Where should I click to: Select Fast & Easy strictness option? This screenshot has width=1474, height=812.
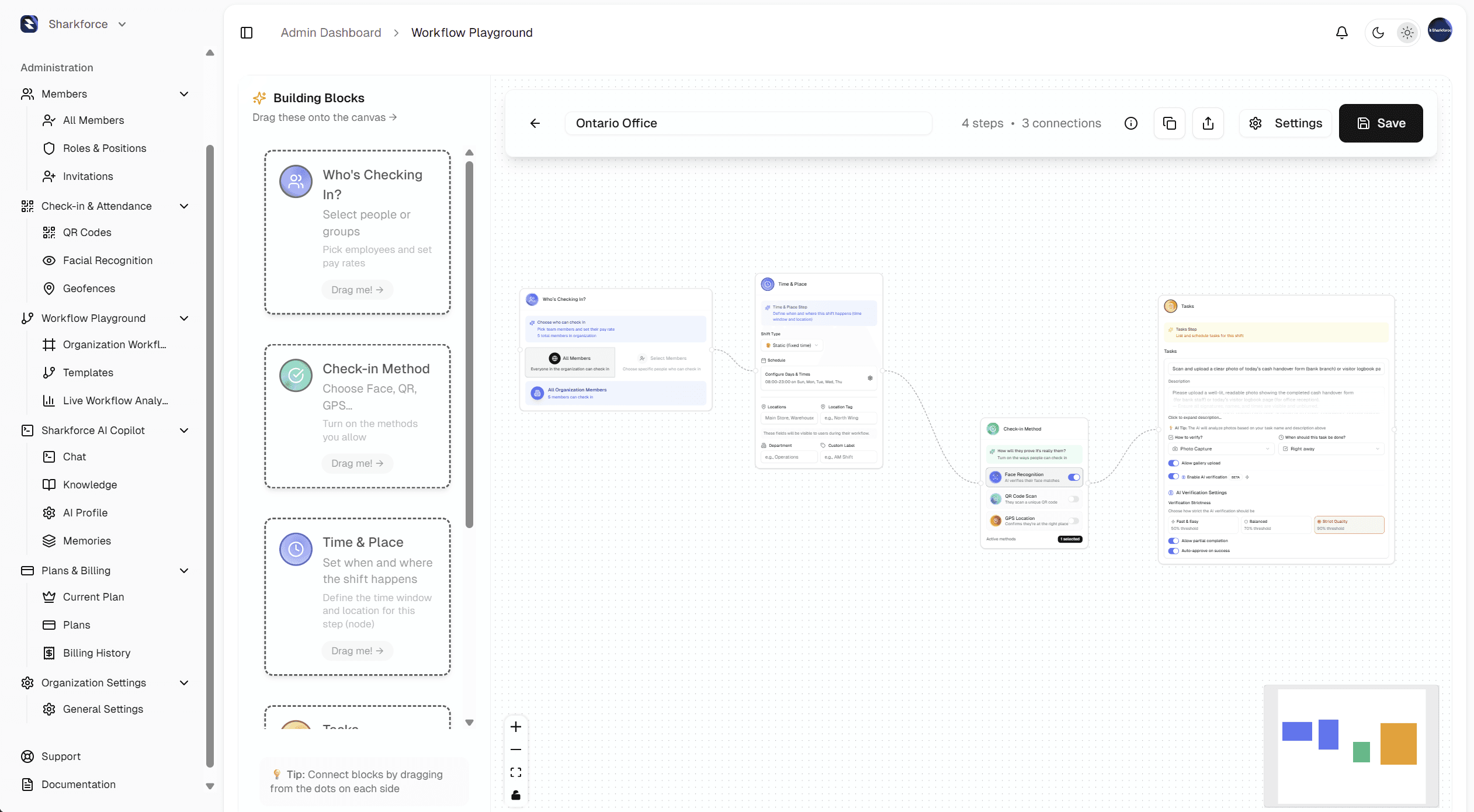(x=1202, y=525)
